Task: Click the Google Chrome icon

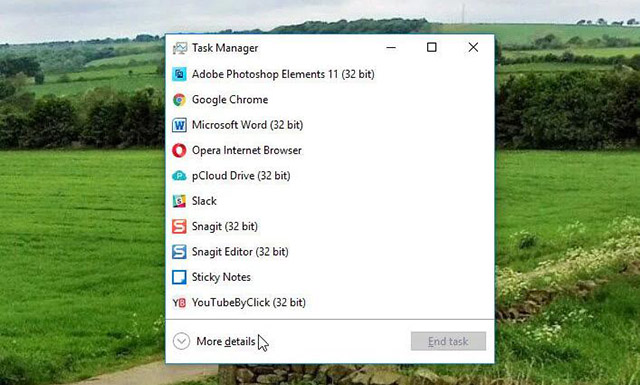Action: point(179,100)
